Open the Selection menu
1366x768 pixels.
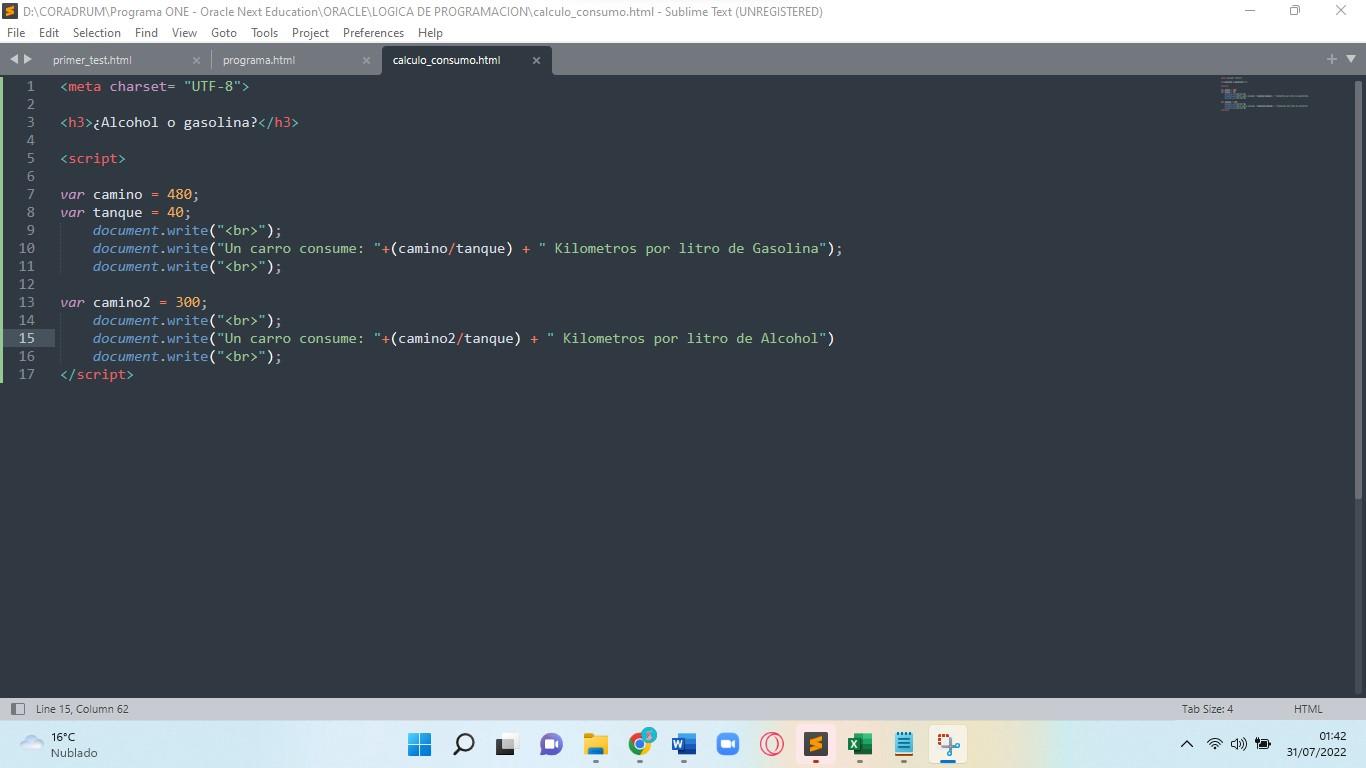[x=97, y=32]
